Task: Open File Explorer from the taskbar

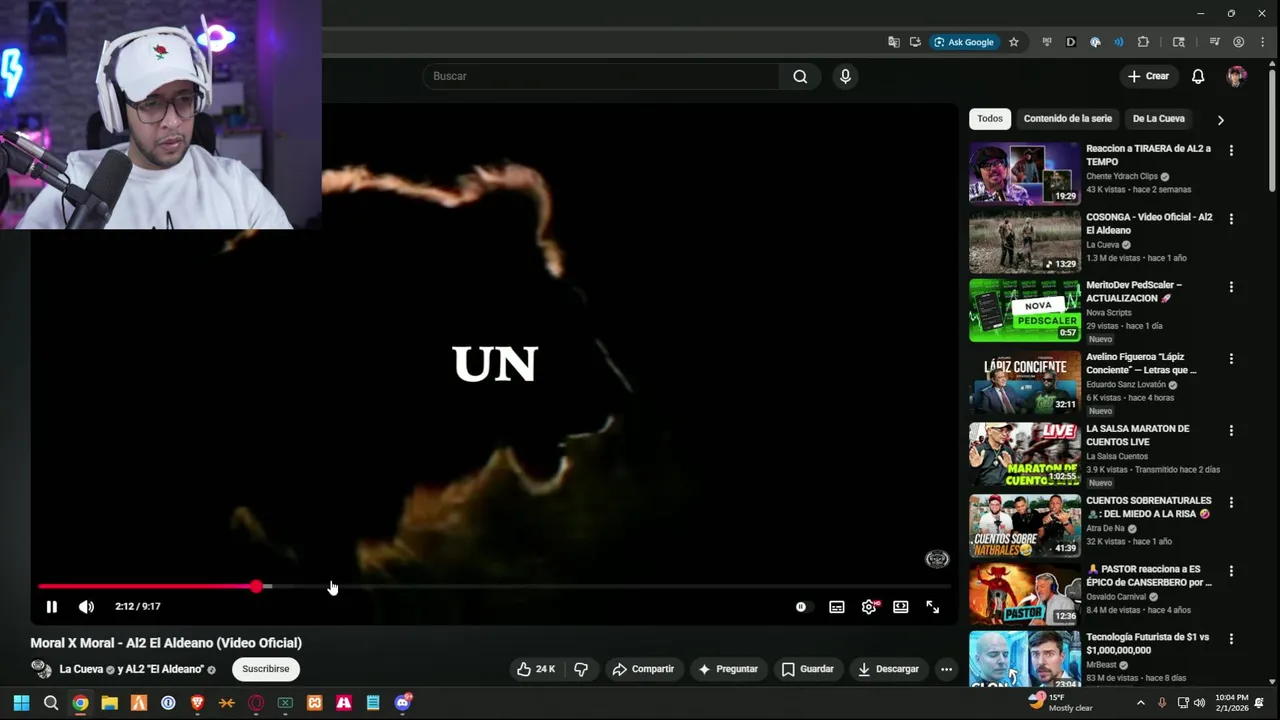Action: (109, 703)
